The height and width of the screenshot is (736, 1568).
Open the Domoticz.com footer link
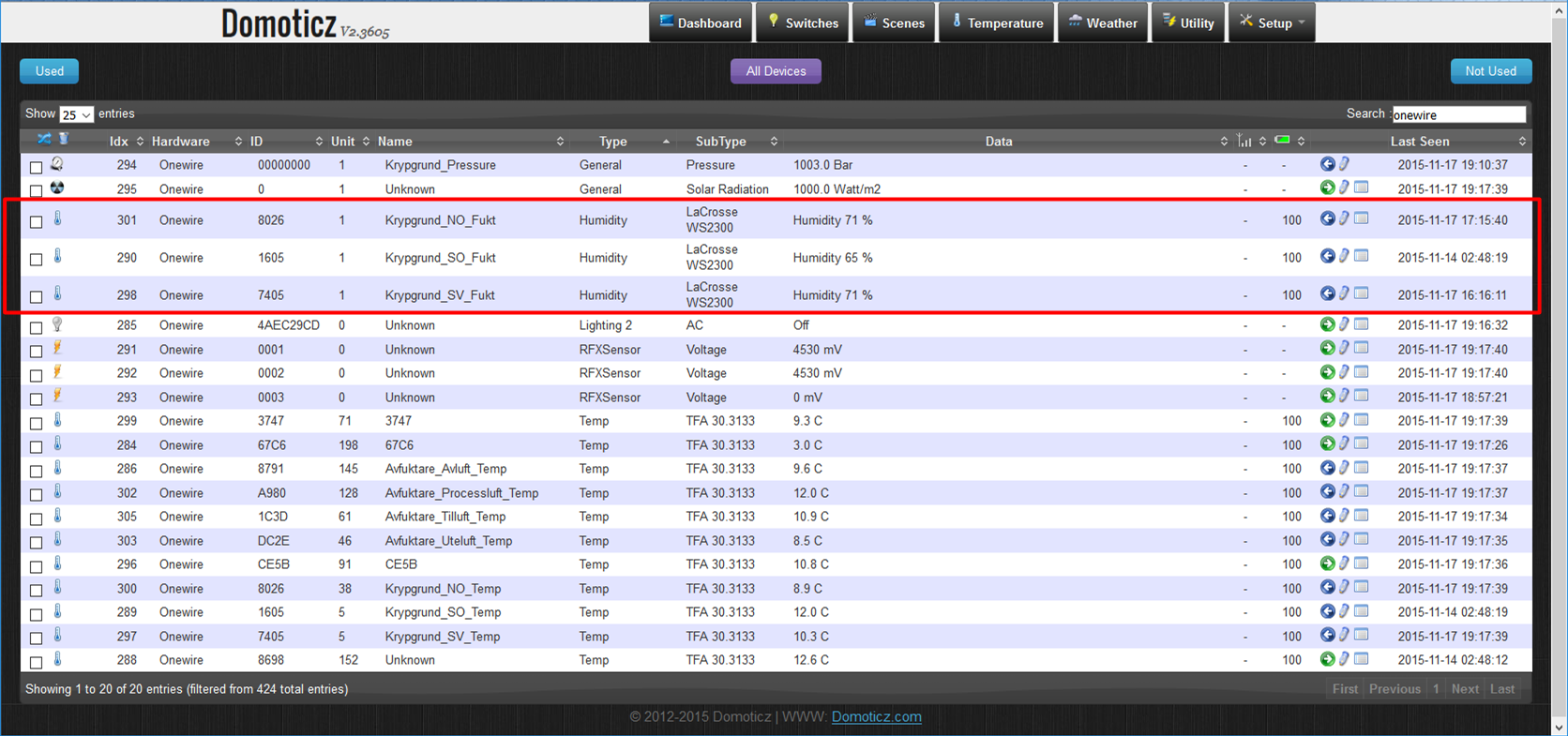[x=876, y=716]
